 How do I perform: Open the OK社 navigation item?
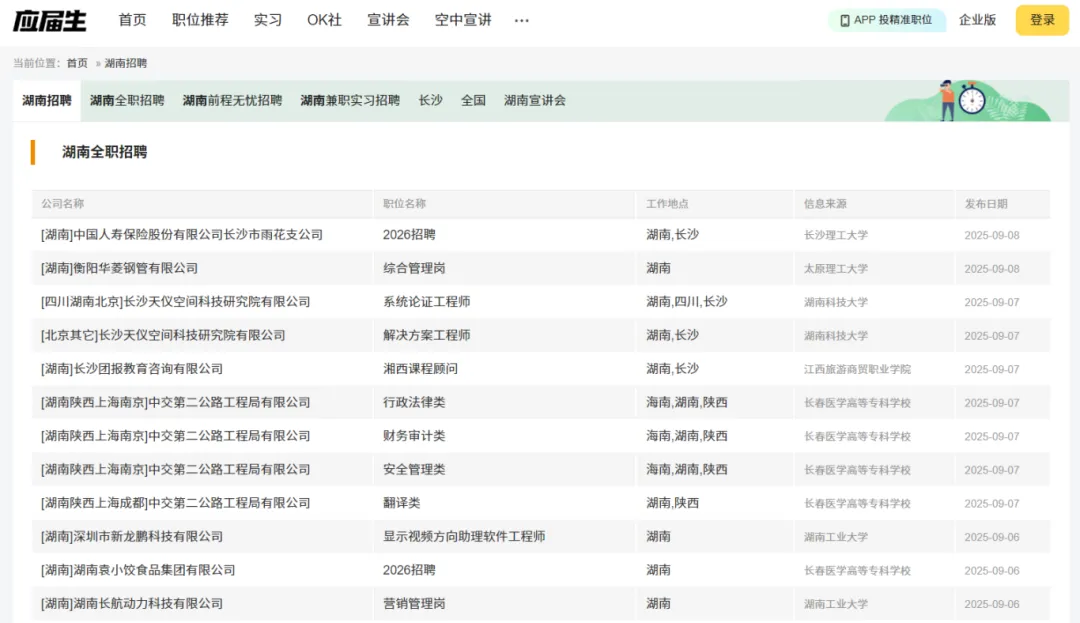click(x=324, y=20)
